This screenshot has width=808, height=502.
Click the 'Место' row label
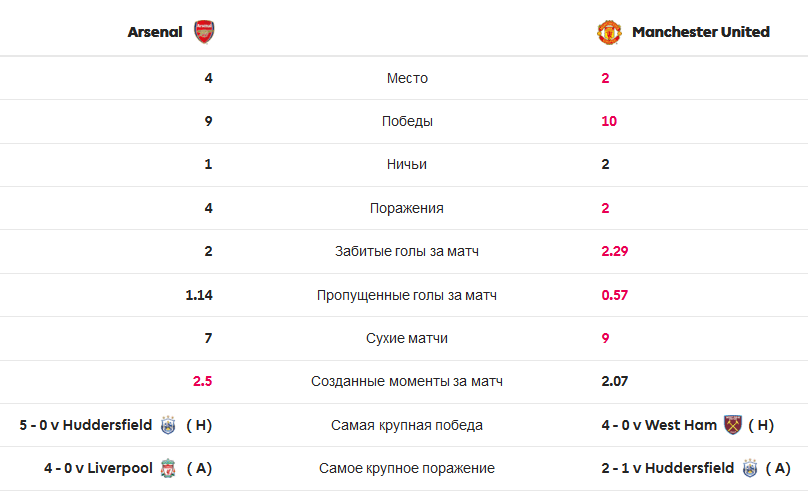point(407,78)
